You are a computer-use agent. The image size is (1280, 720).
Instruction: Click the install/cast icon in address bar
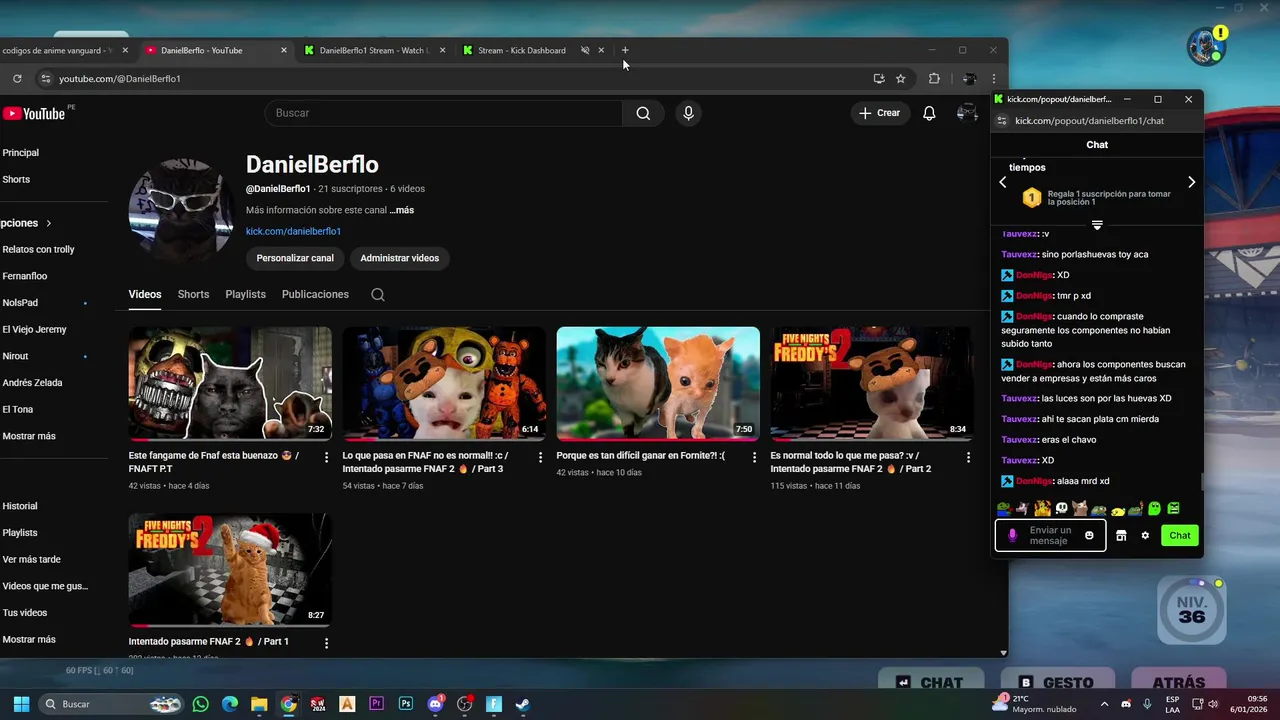(x=878, y=78)
